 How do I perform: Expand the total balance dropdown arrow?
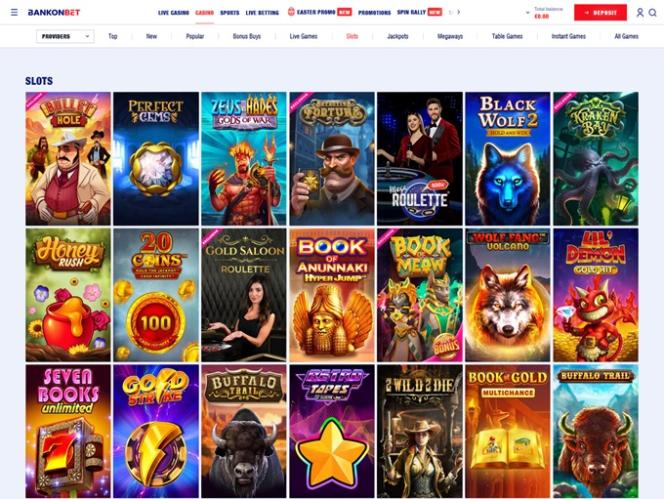click(x=528, y=13)
